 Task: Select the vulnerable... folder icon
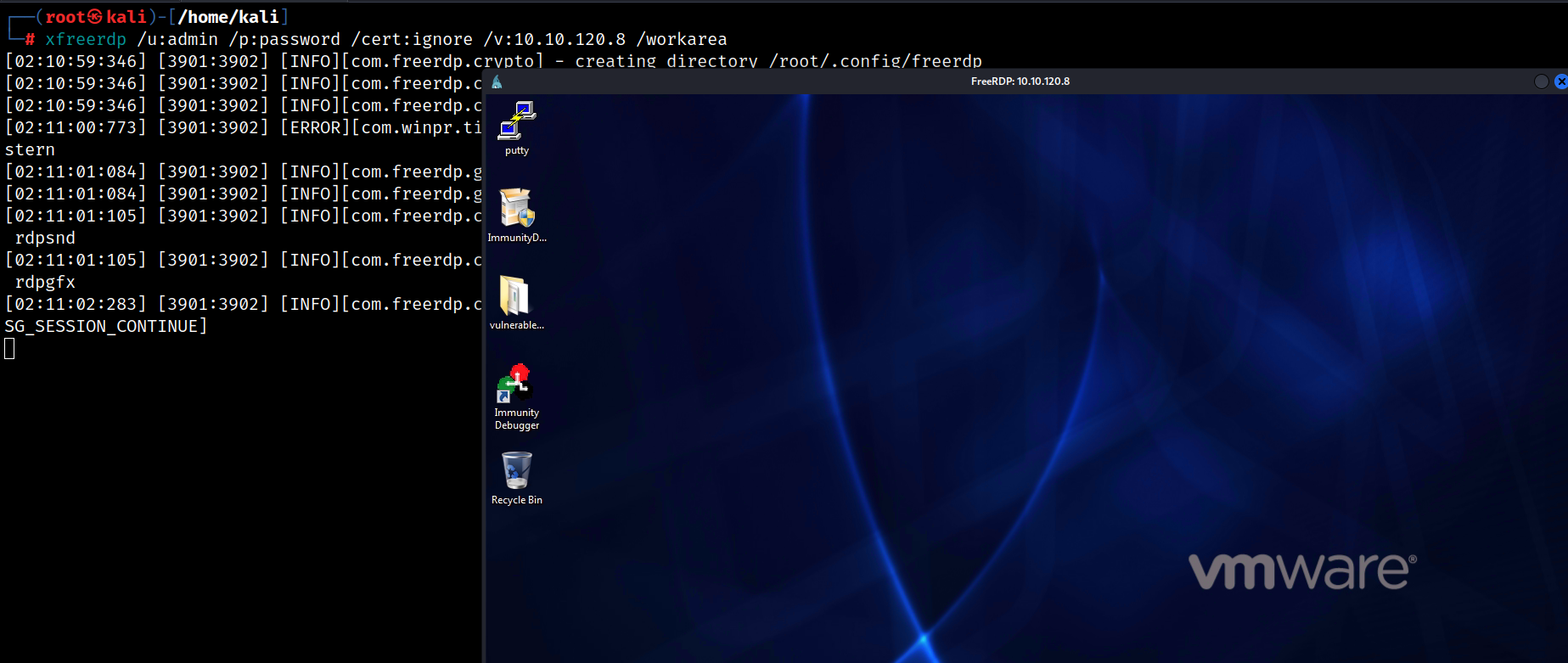[x=516, y=303]
